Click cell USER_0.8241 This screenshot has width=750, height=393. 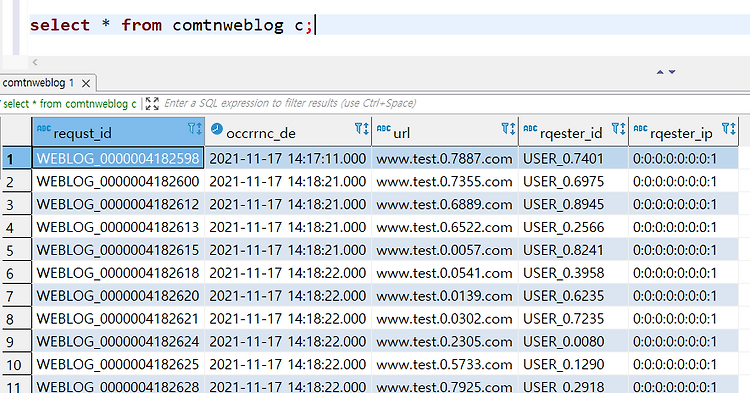[x=574, y=250]
